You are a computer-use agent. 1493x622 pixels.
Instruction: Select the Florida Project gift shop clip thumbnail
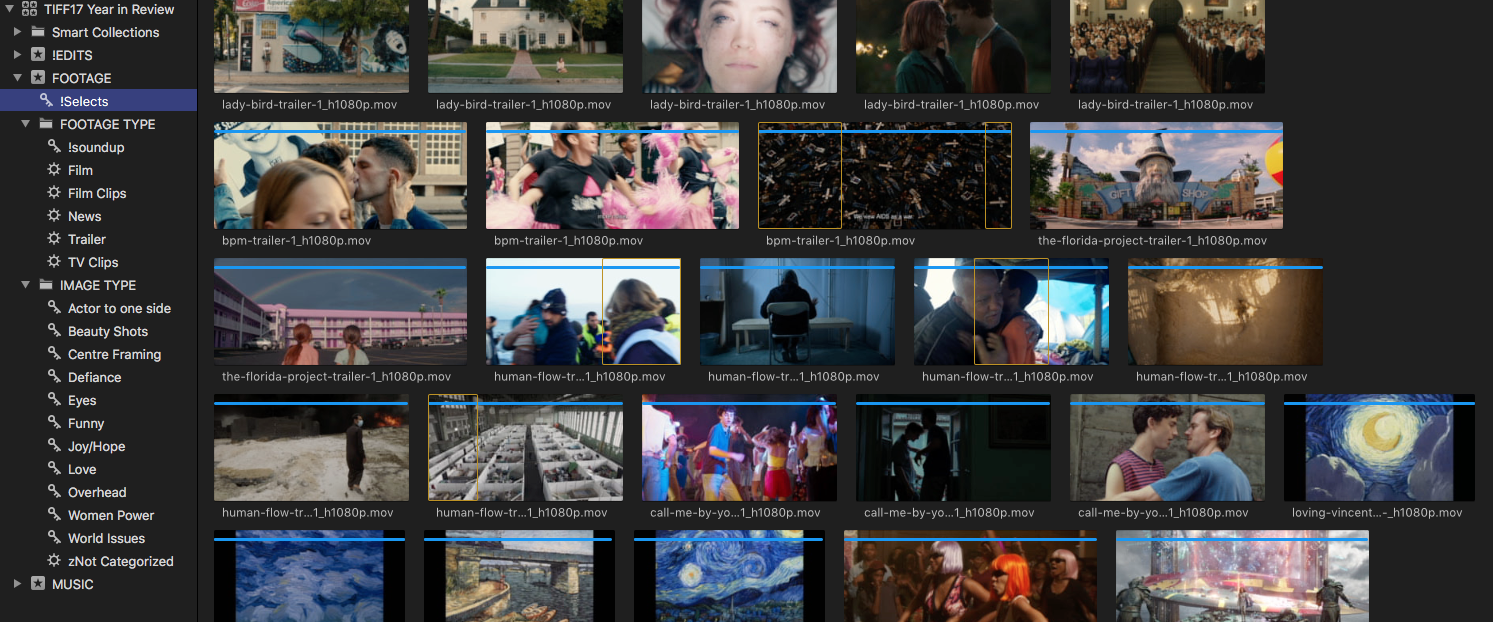click(1156, 176)
